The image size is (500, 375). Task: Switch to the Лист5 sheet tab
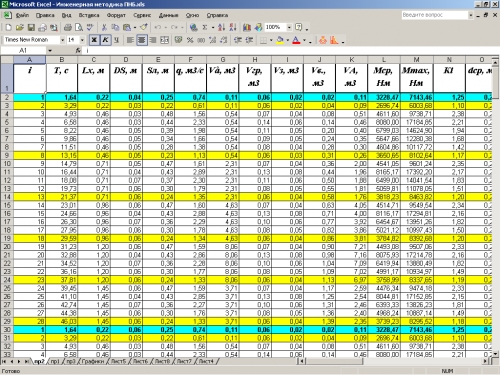point(118,361)
